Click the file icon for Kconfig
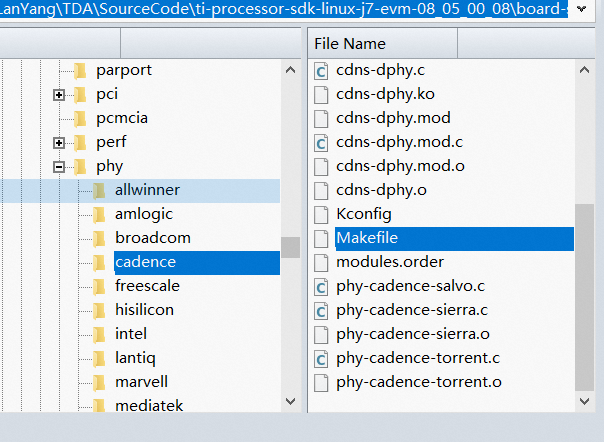The height and width of the screenshot is (442, 604). tap(321, 215)
